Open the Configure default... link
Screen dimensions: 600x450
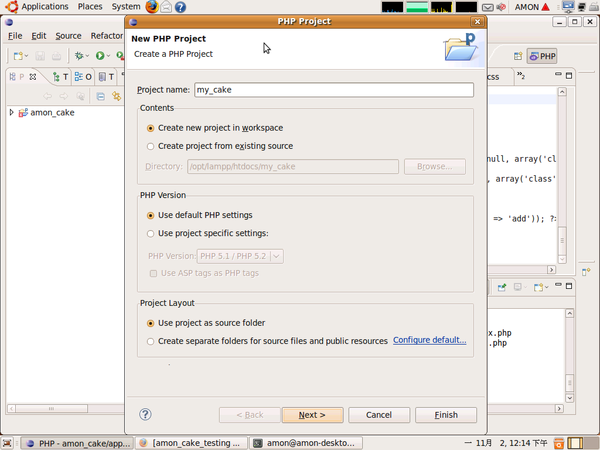click(430, 340)
